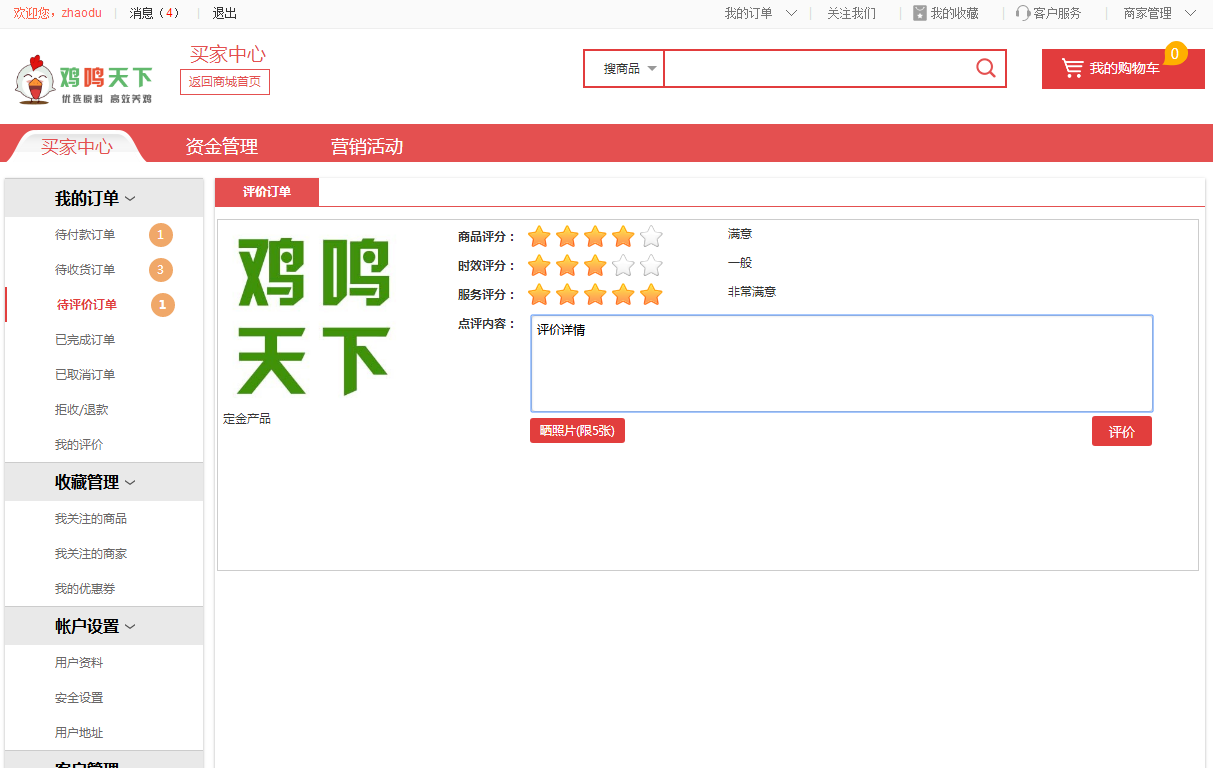This screenshot has width=1213, height=768.
Task: Click the search magnifier icon
Action: (985, 68)
